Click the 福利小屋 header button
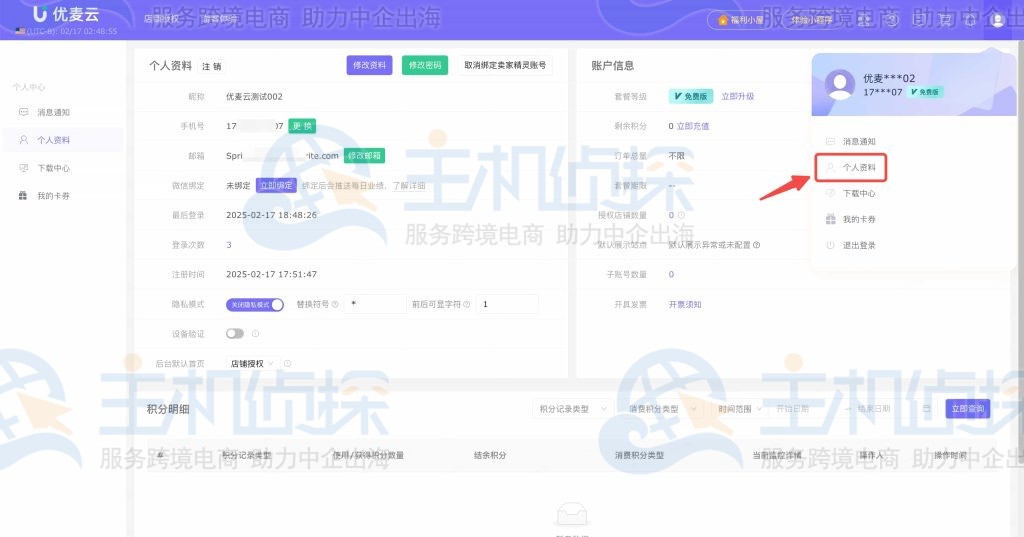The image size is (1024, 537). [x=741, y=20]
